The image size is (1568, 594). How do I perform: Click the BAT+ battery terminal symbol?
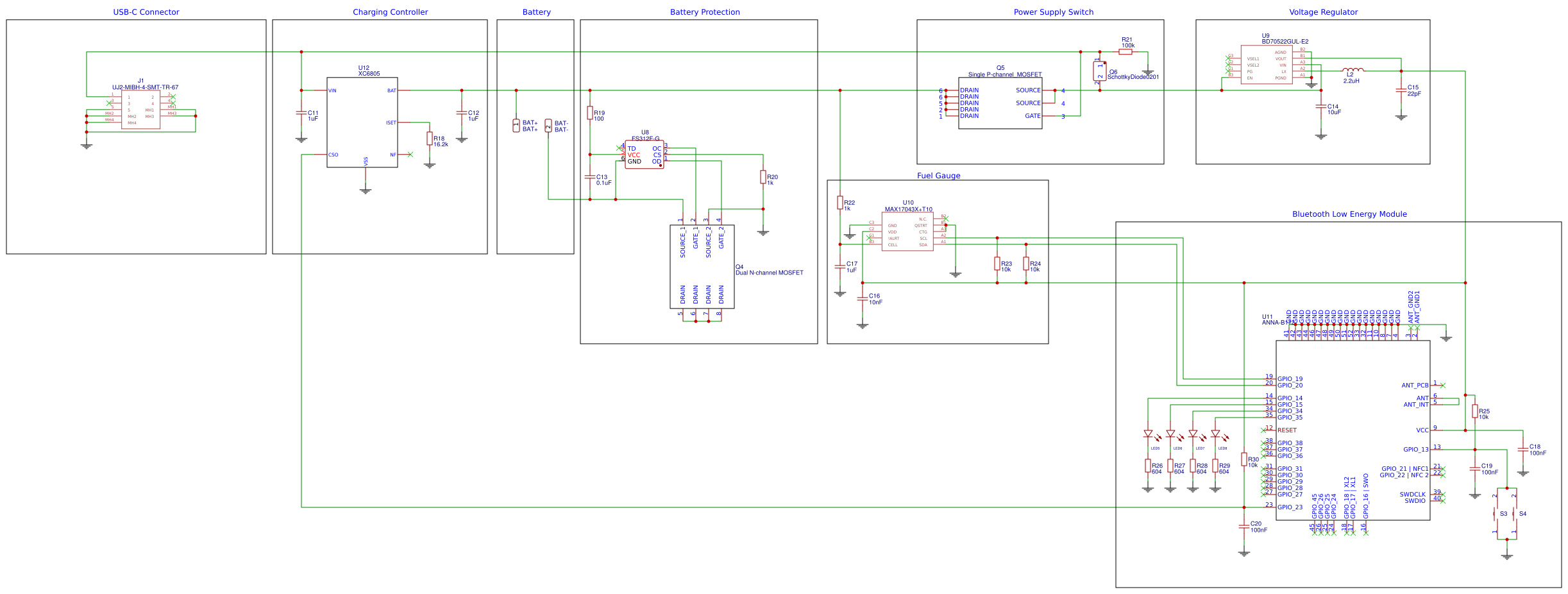point(517,126)
